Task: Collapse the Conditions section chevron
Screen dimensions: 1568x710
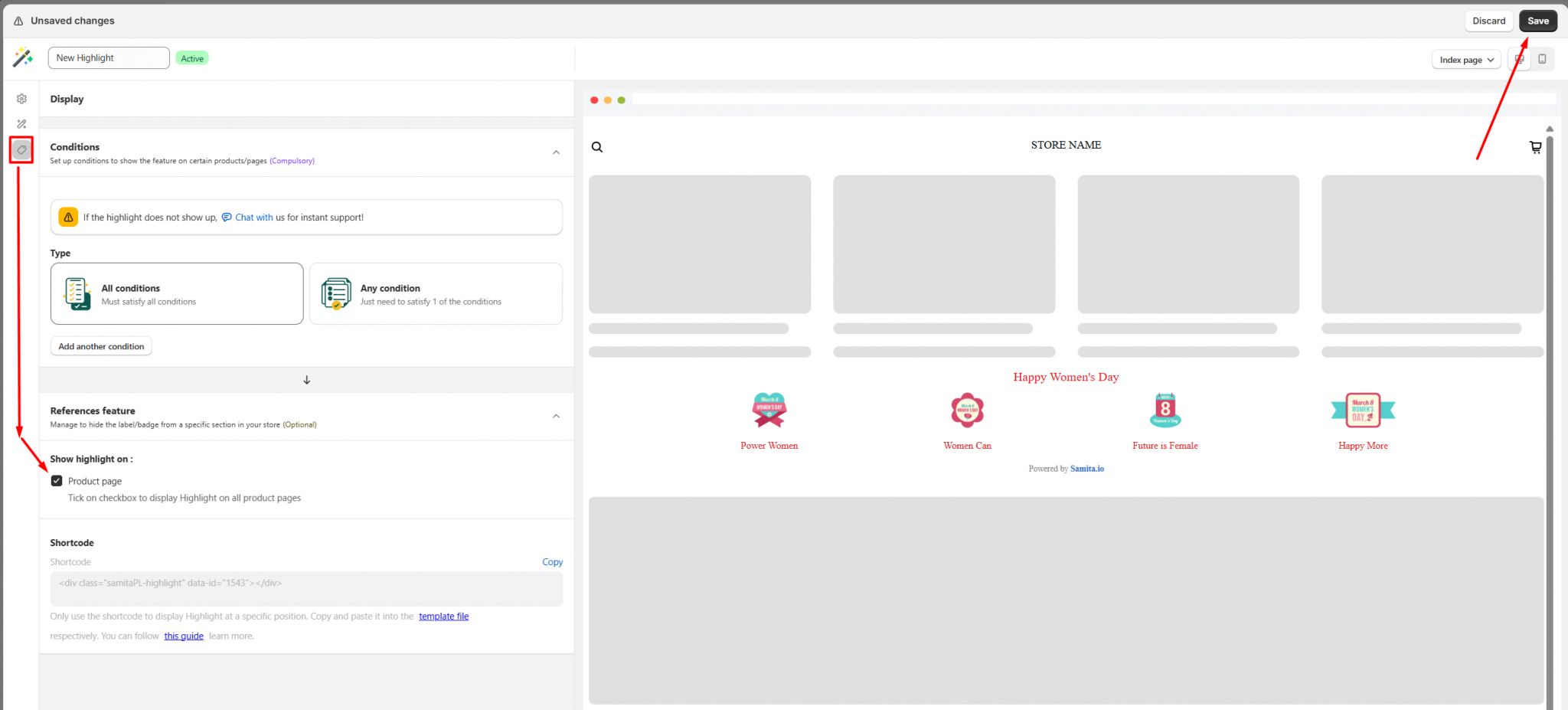Action: [556, 152]
